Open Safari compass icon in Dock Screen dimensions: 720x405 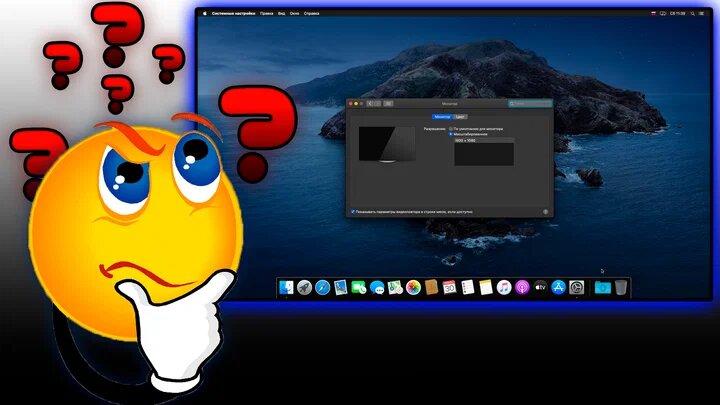click(x=322, y=288)
